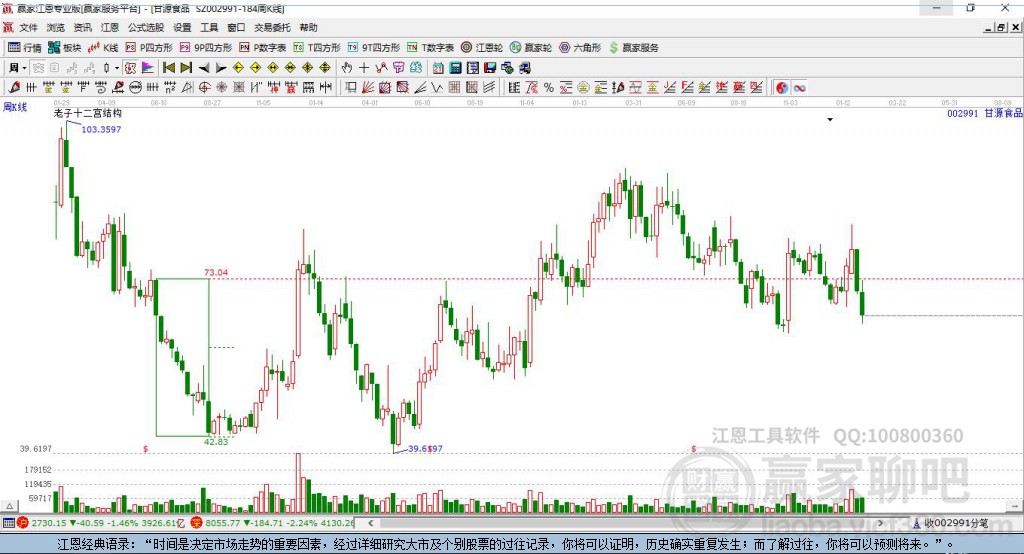Open the 文件 menu
1024x554 pixels.
pyautogui.click(x=28, y=27)
